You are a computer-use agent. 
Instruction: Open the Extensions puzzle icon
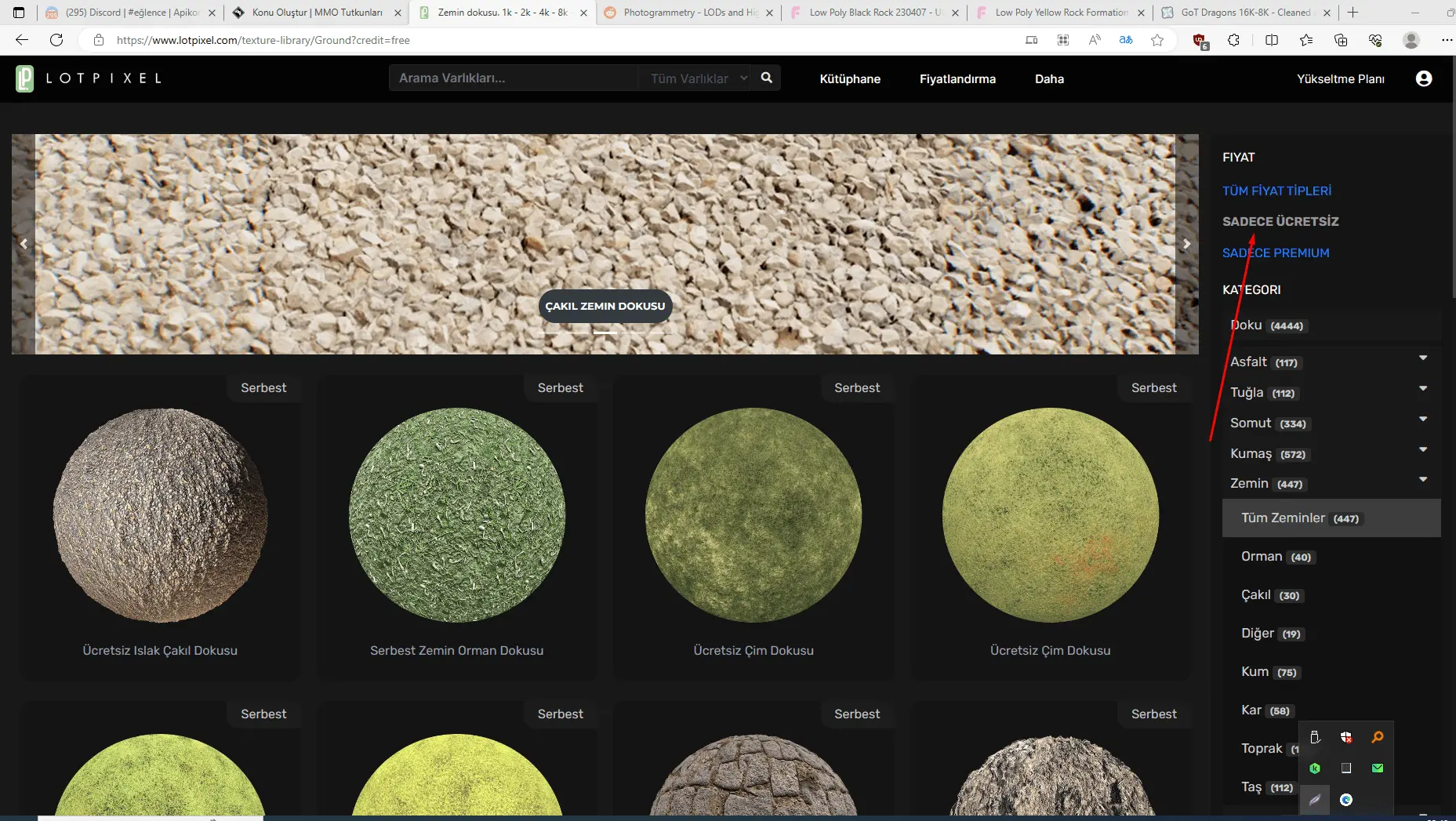[1234, 40]
